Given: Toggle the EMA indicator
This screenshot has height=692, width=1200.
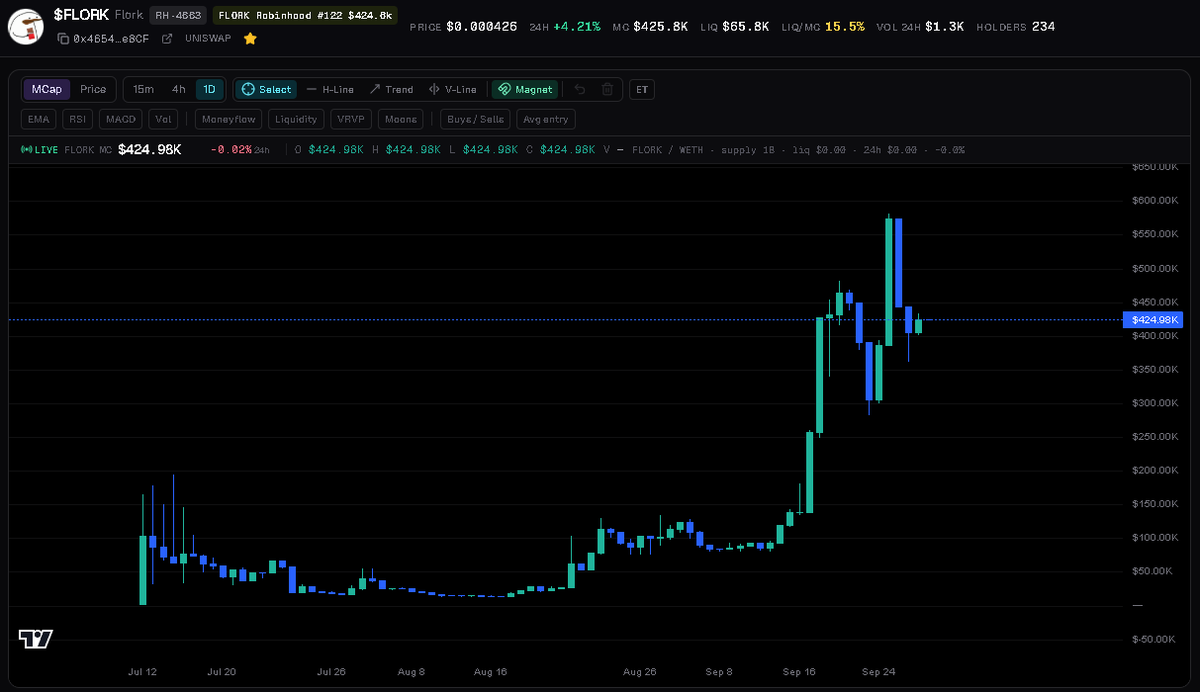Looking at the screenshot, I should click(x=38, y=119).
